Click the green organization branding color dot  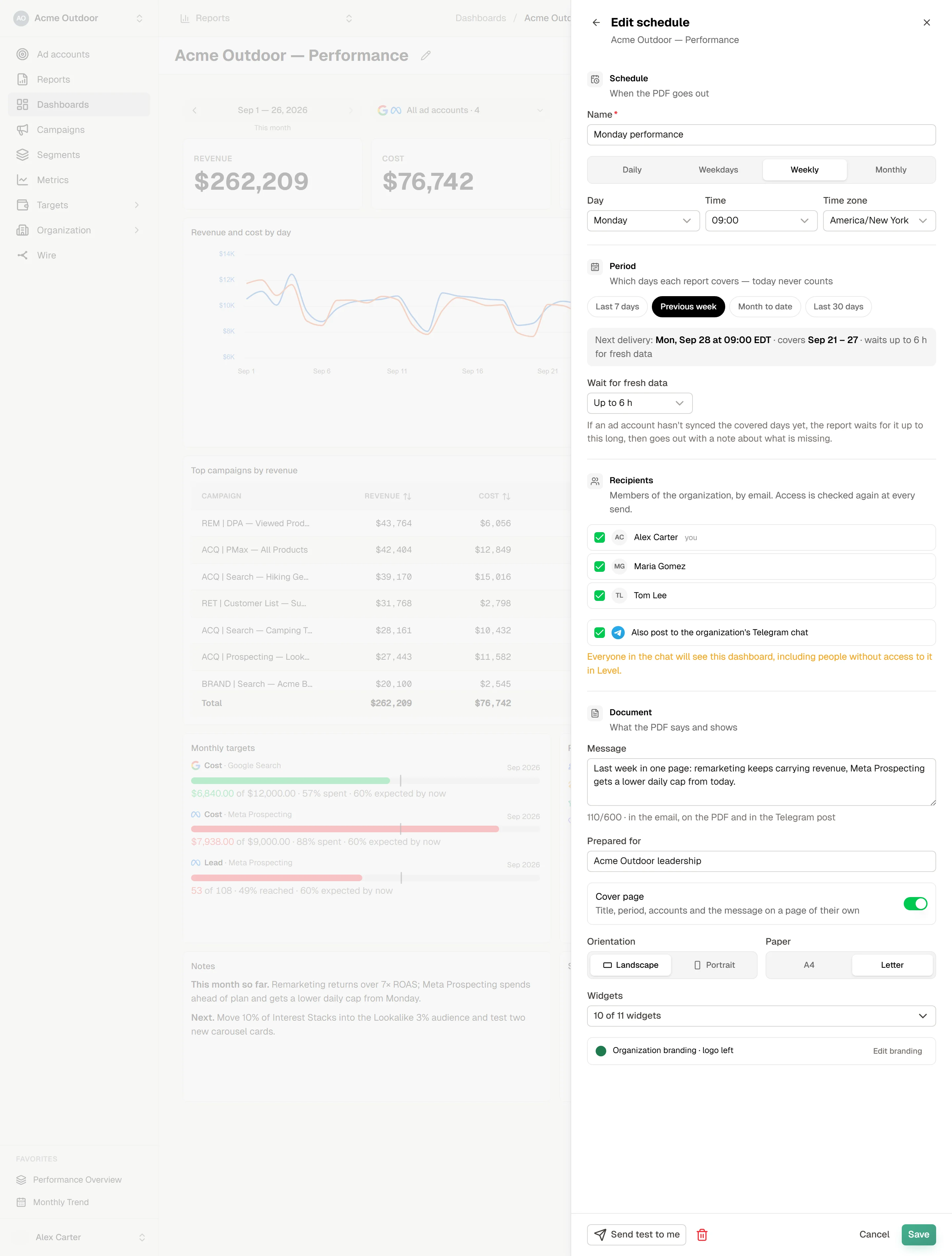pos(600,1051)
